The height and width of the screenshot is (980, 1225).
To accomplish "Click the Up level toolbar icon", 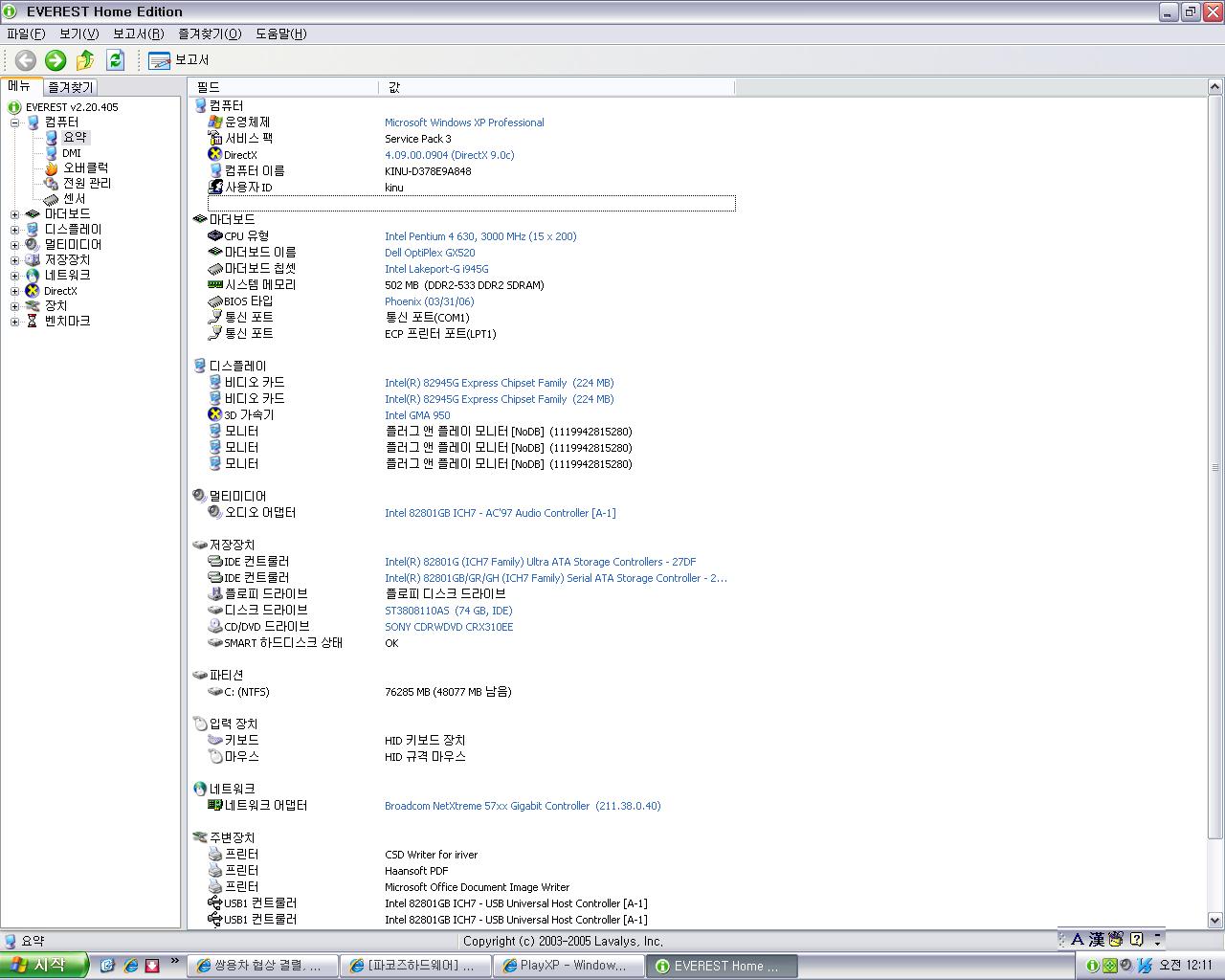I will coord(85,60).
